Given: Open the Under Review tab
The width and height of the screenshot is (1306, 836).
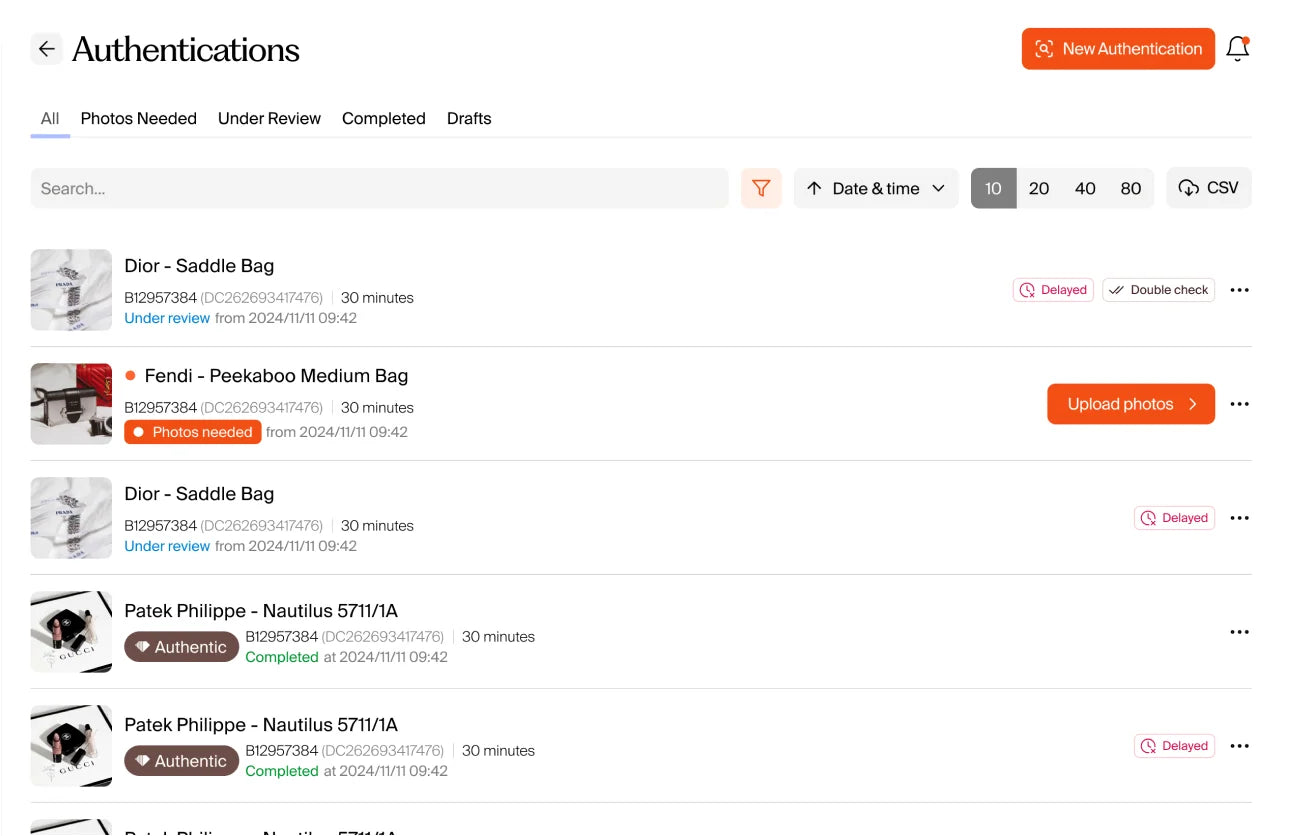Looking at the screenshot, I should 269,118.
